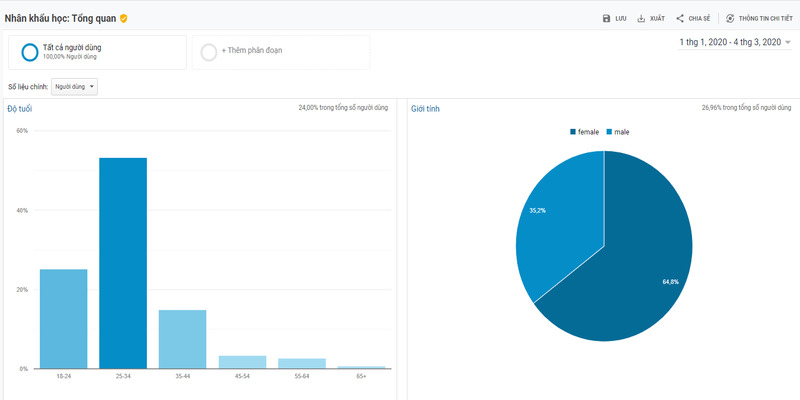Image resolution: width=800 pixels, height=400 pixels.
Task: Click the 35-44 age bar
Action: (183, 339)
